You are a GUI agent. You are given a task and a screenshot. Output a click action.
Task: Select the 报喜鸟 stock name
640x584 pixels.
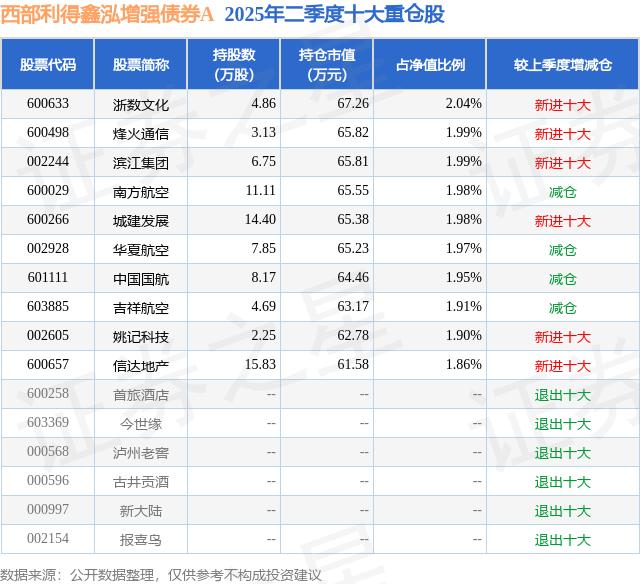(141, 540)
